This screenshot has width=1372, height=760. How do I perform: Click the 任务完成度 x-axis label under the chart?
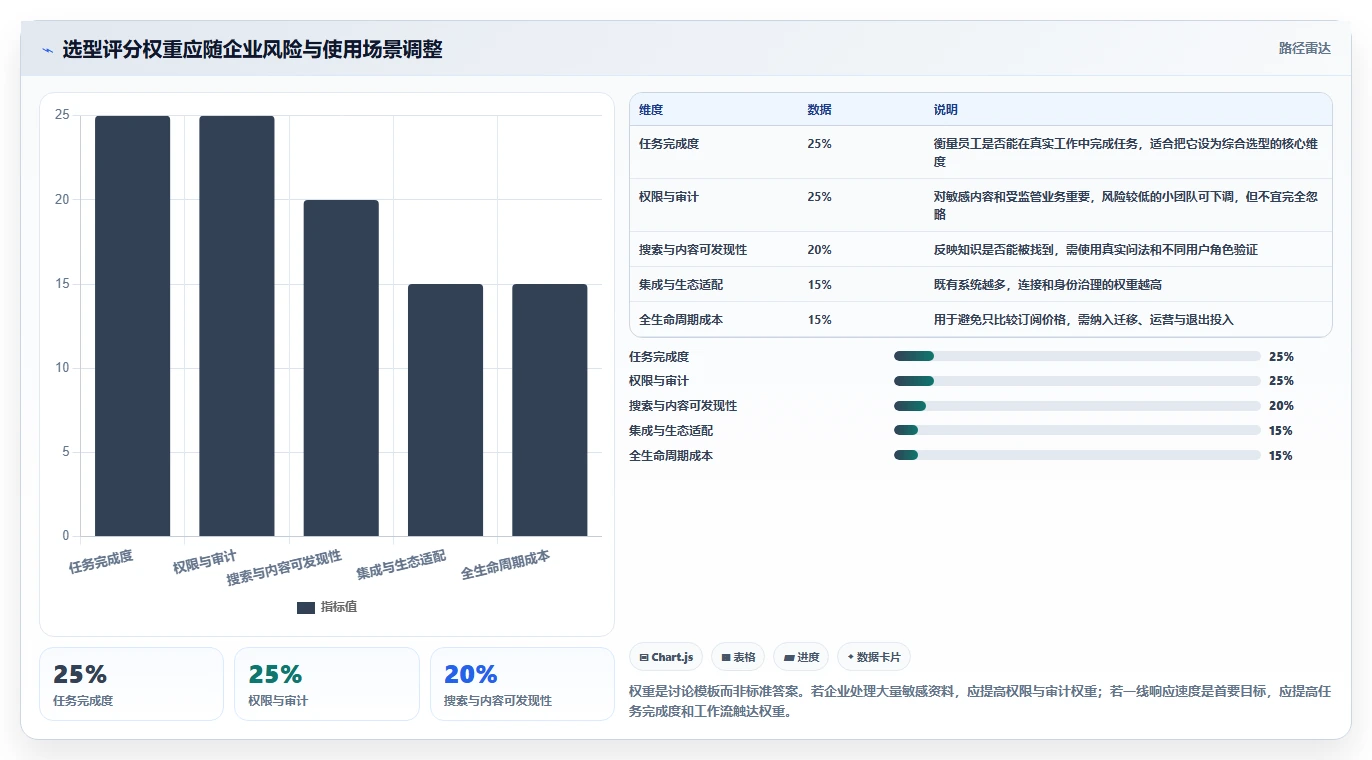[x=101, y=561]
